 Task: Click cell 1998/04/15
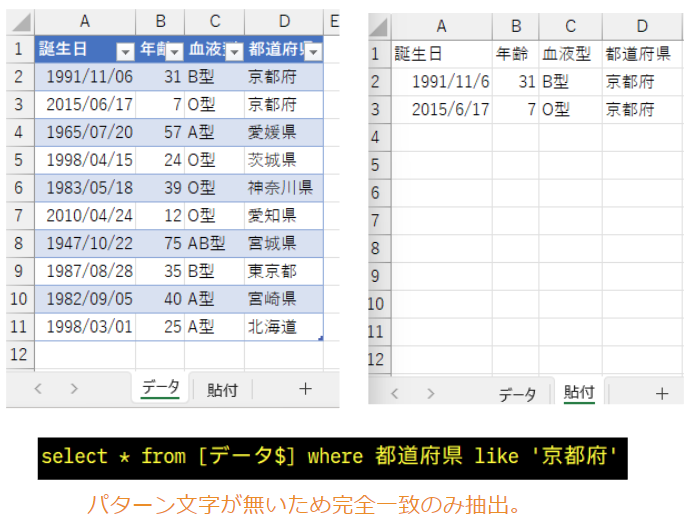[x=85, y=160]
